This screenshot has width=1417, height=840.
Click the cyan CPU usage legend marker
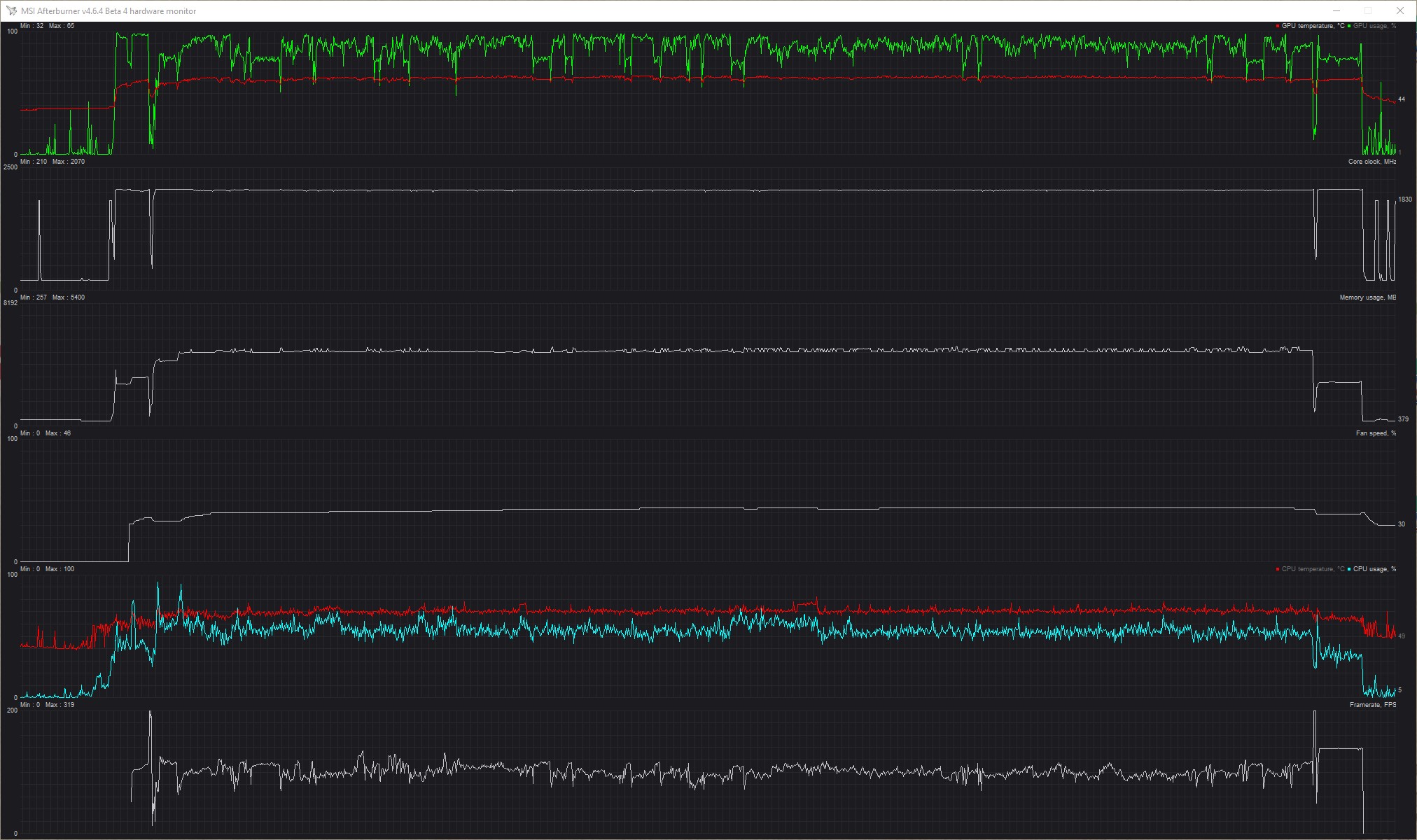pos(1349,569)
